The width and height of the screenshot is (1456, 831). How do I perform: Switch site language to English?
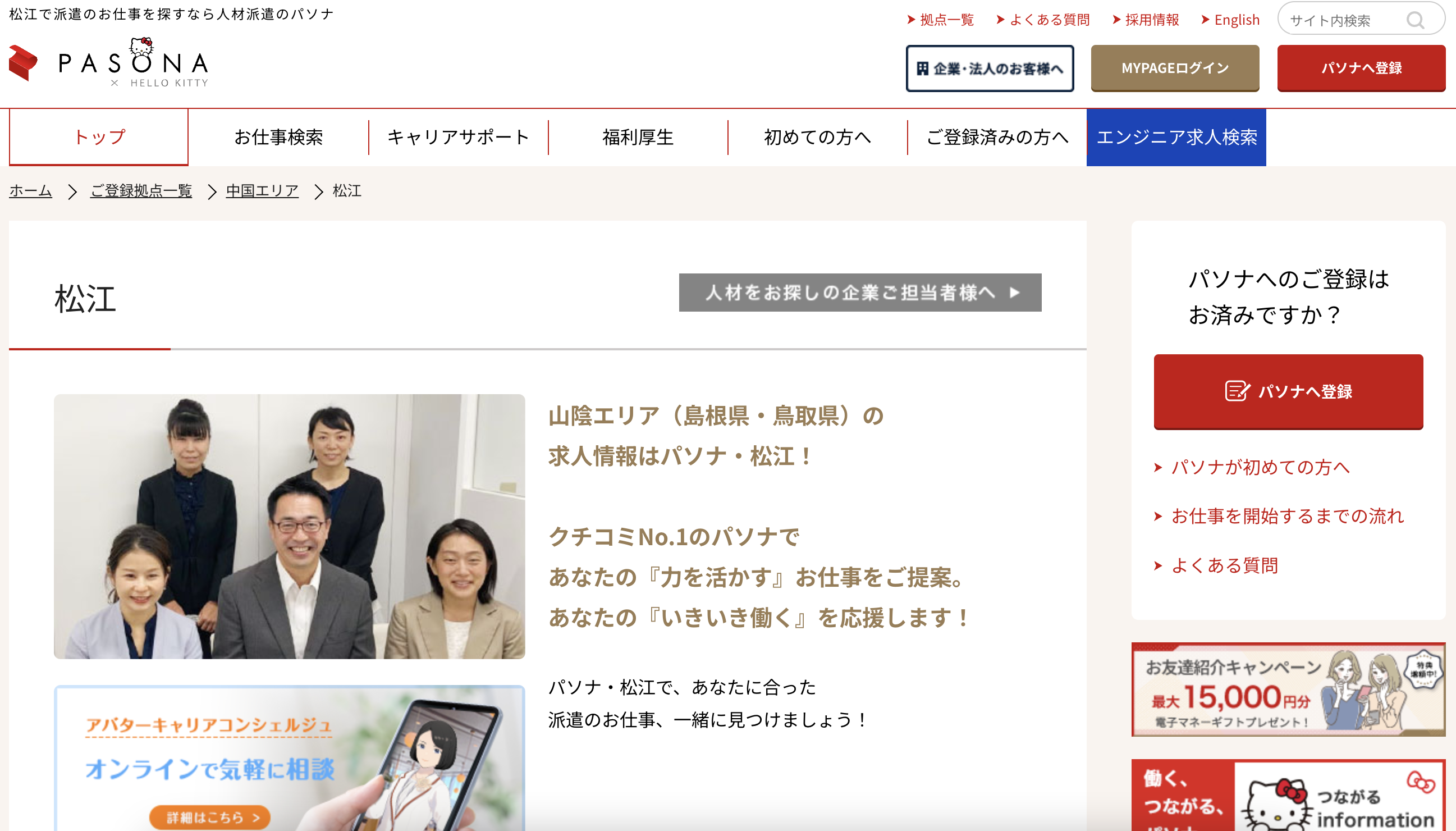pos(1230,20)
